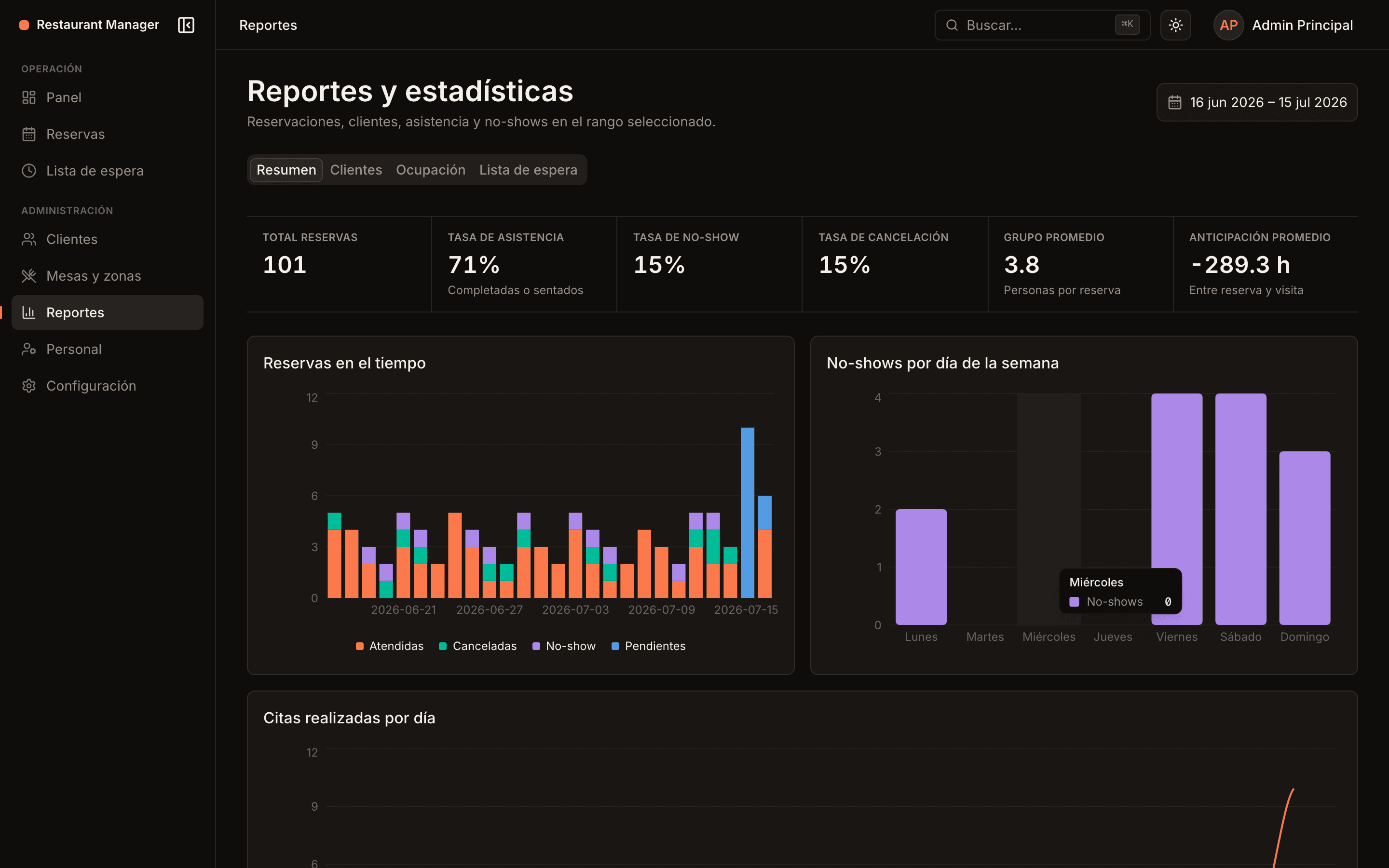The height and width of the screenshot is (868, 1389).
Task: Switch to the Lista de espera tab
Action: (x=528, y=170)
